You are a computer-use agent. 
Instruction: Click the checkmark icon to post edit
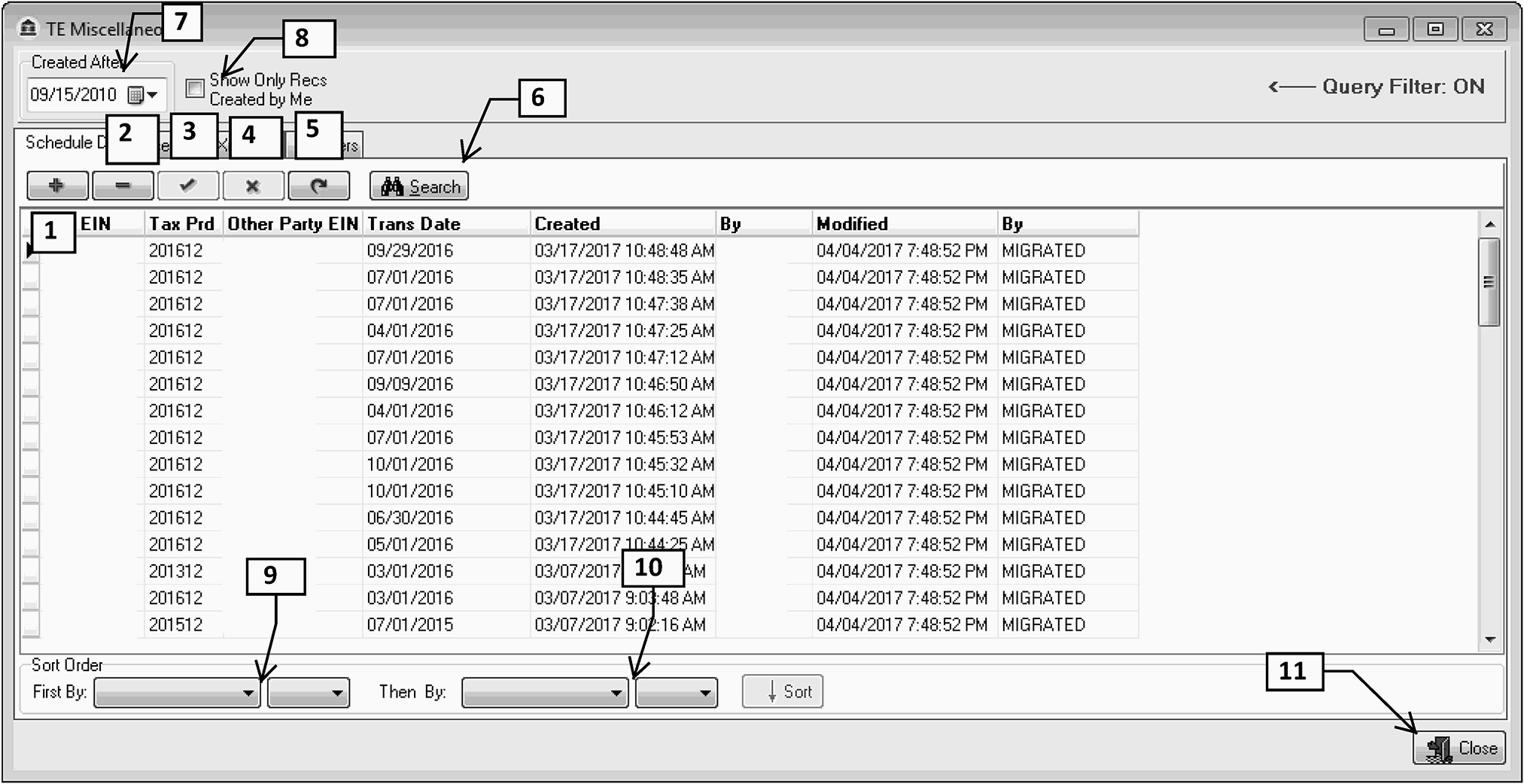coord(188,186)
